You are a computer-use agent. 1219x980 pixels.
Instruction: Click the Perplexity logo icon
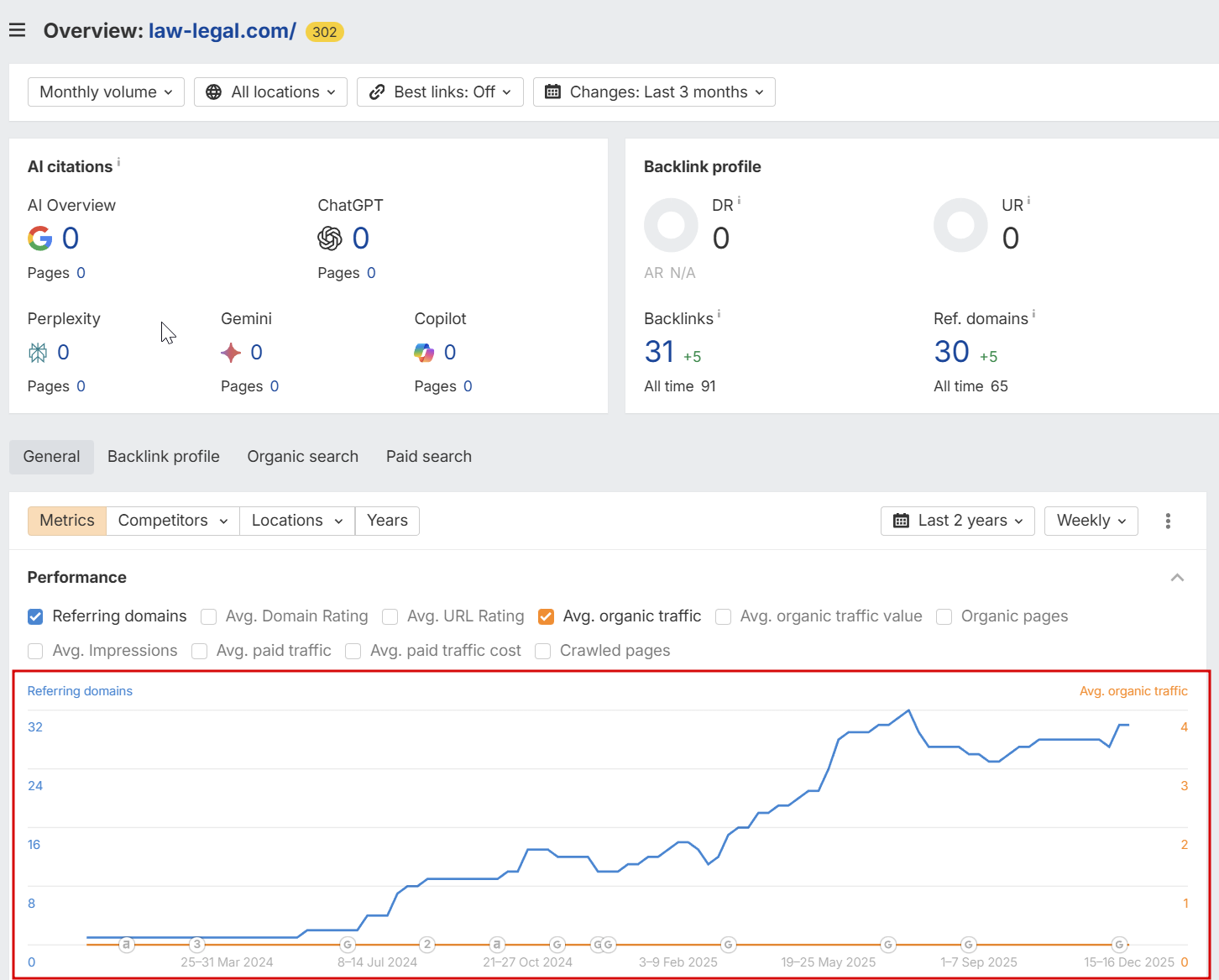pos(38,353)
